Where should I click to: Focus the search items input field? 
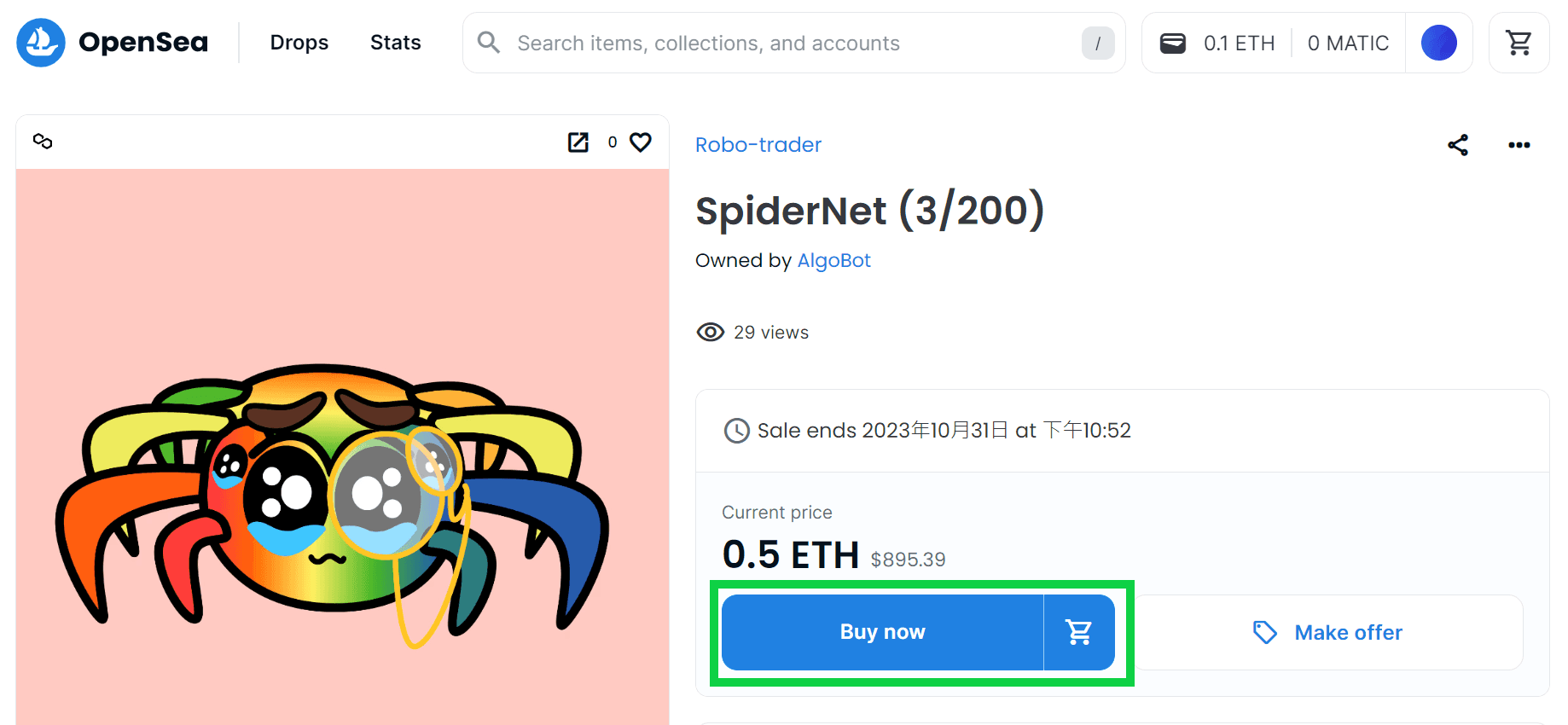point(793,43)
